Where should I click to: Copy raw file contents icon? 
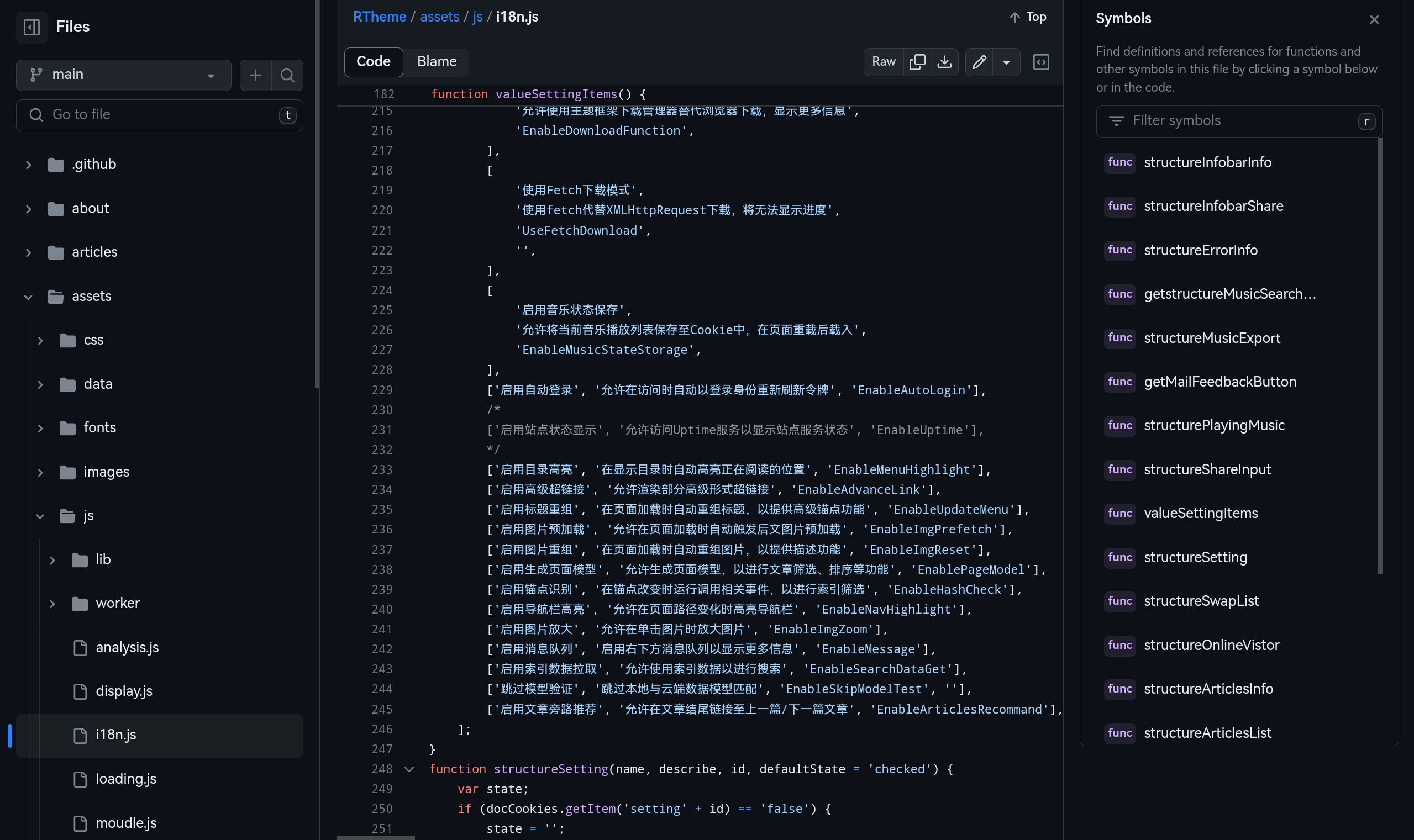click(917, 62)
